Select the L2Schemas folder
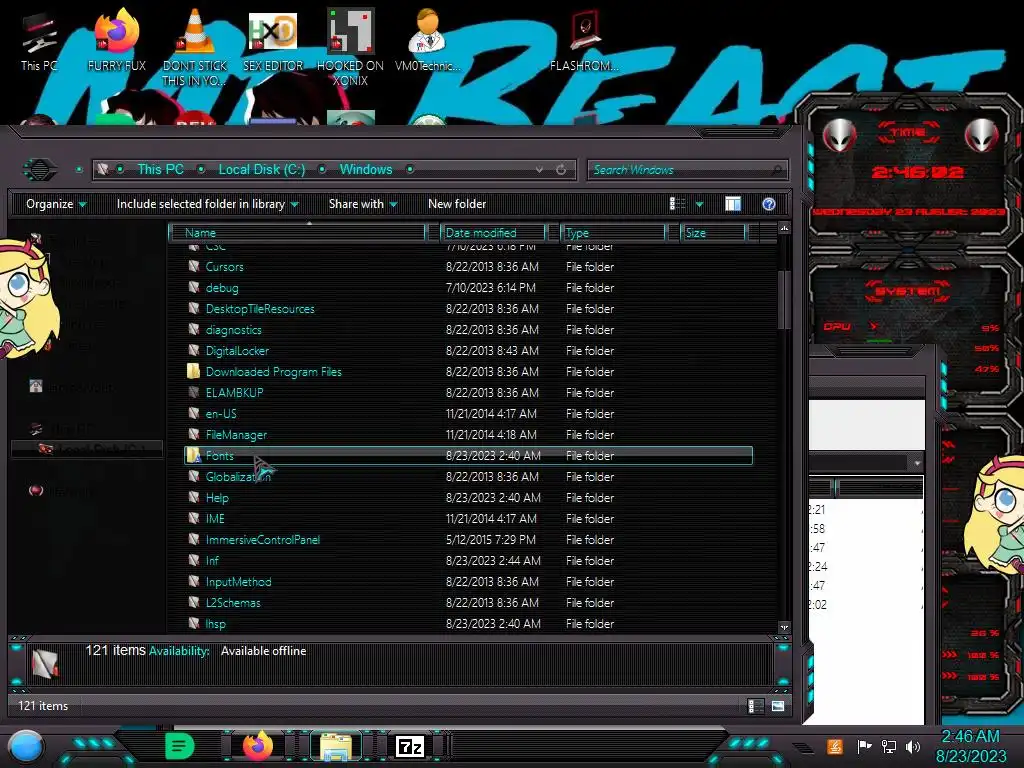The height and width of the screenshot is (768, 1024). tap(468, 602)
